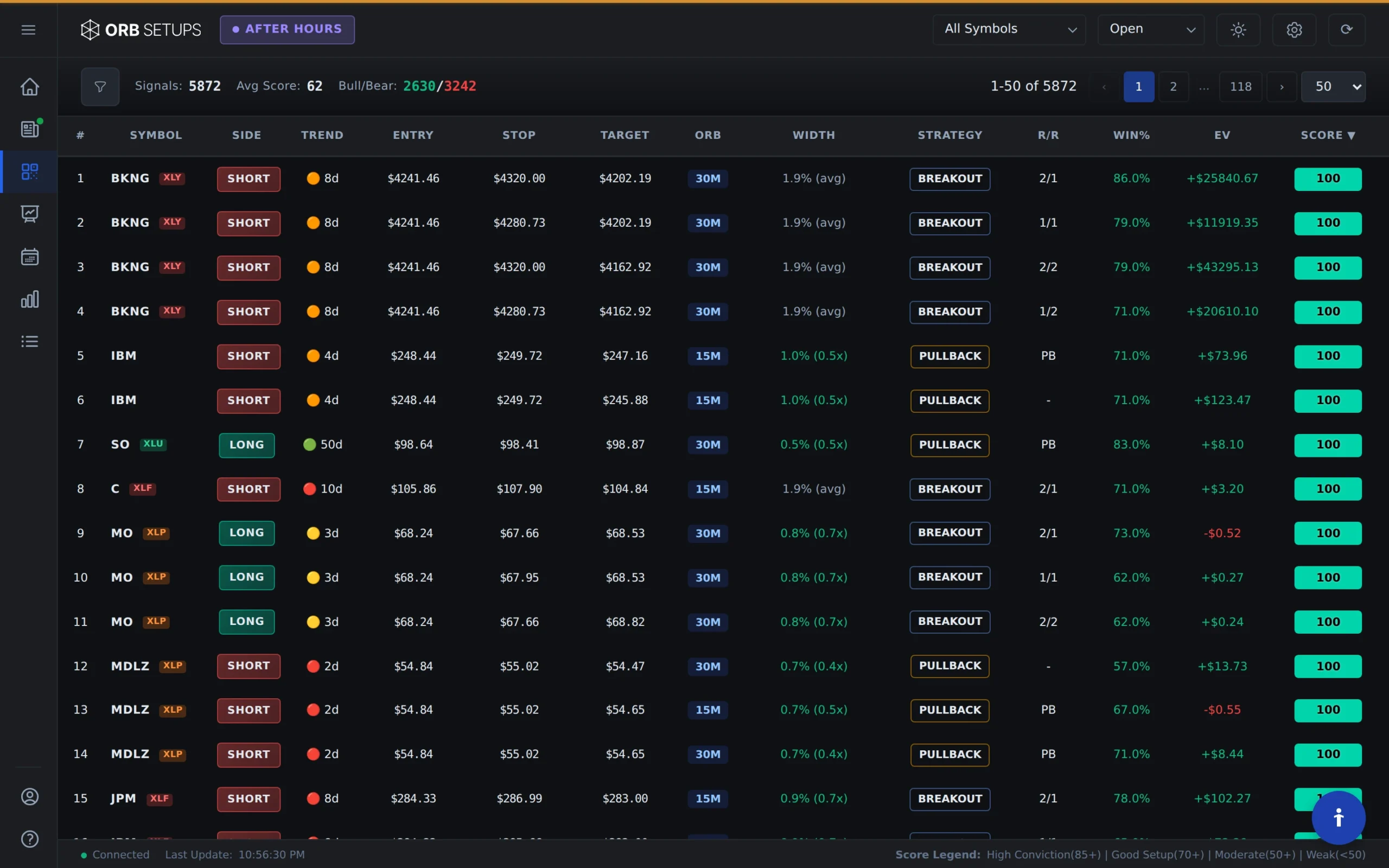Sort by the EV column header

pyautogui.click(x=1222, y=136)
